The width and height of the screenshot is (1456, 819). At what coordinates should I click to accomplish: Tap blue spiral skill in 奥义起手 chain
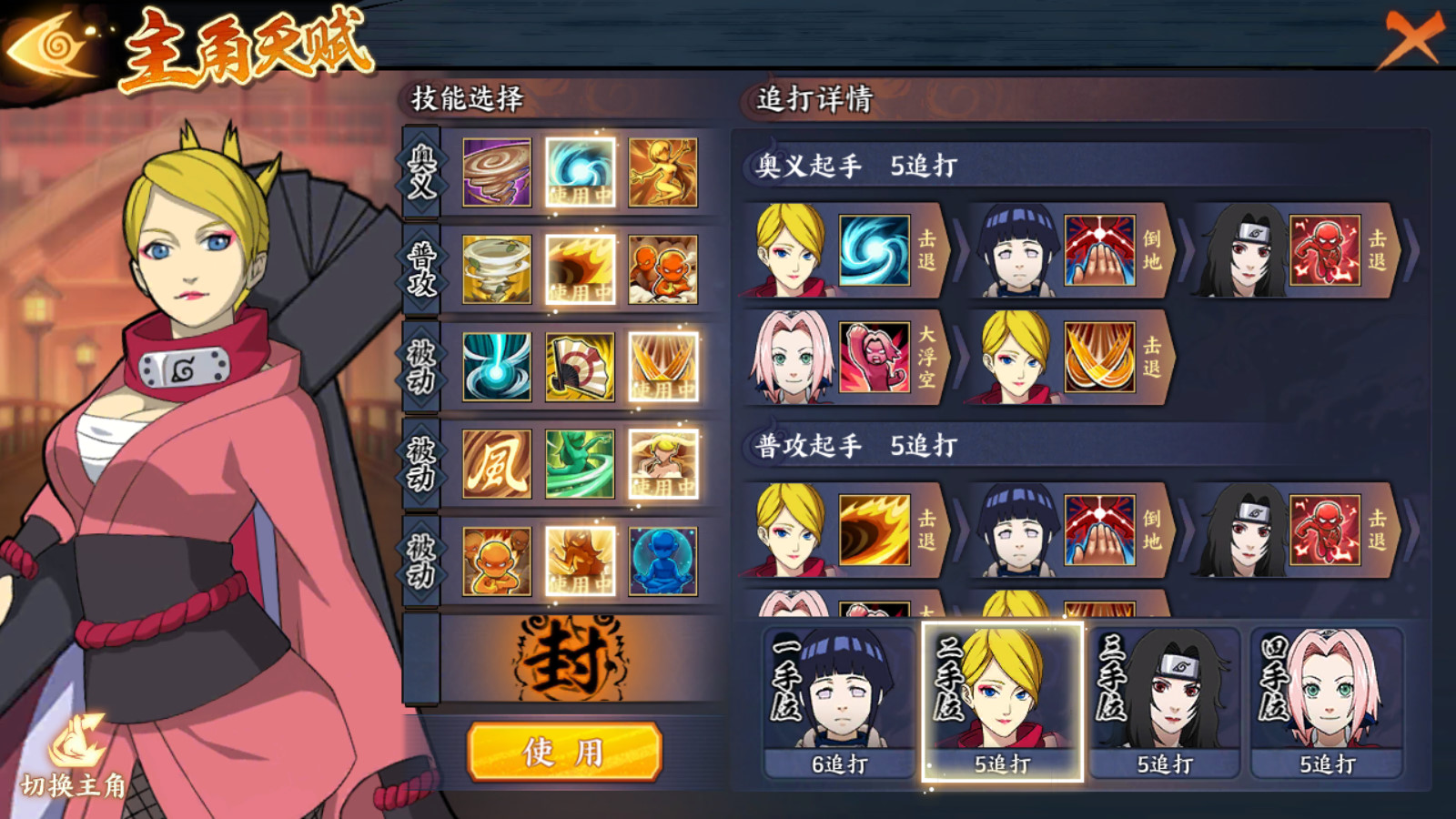[875, 250]
